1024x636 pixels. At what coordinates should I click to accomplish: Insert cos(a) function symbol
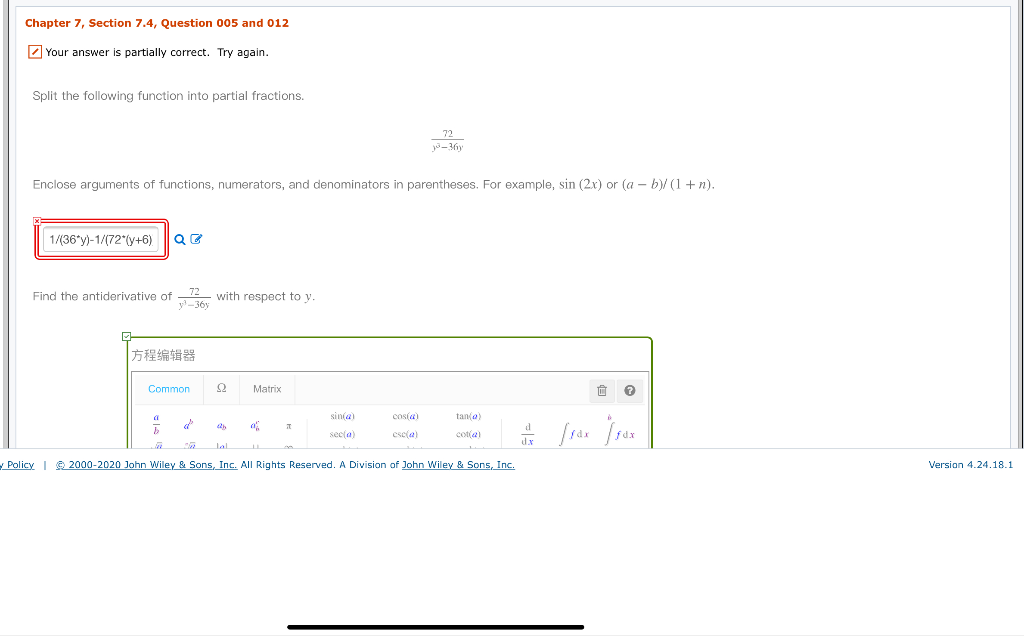click(406, 416)
